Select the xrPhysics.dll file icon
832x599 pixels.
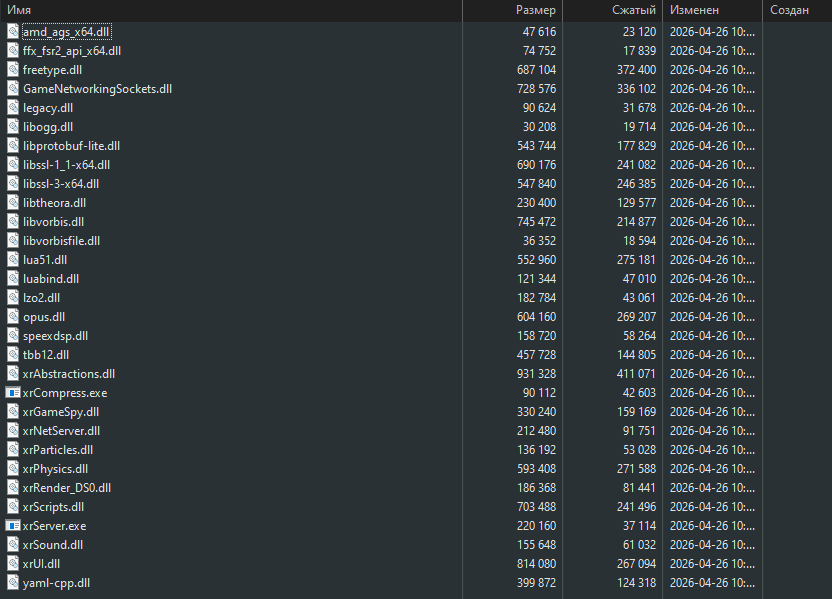coord(13,469)
